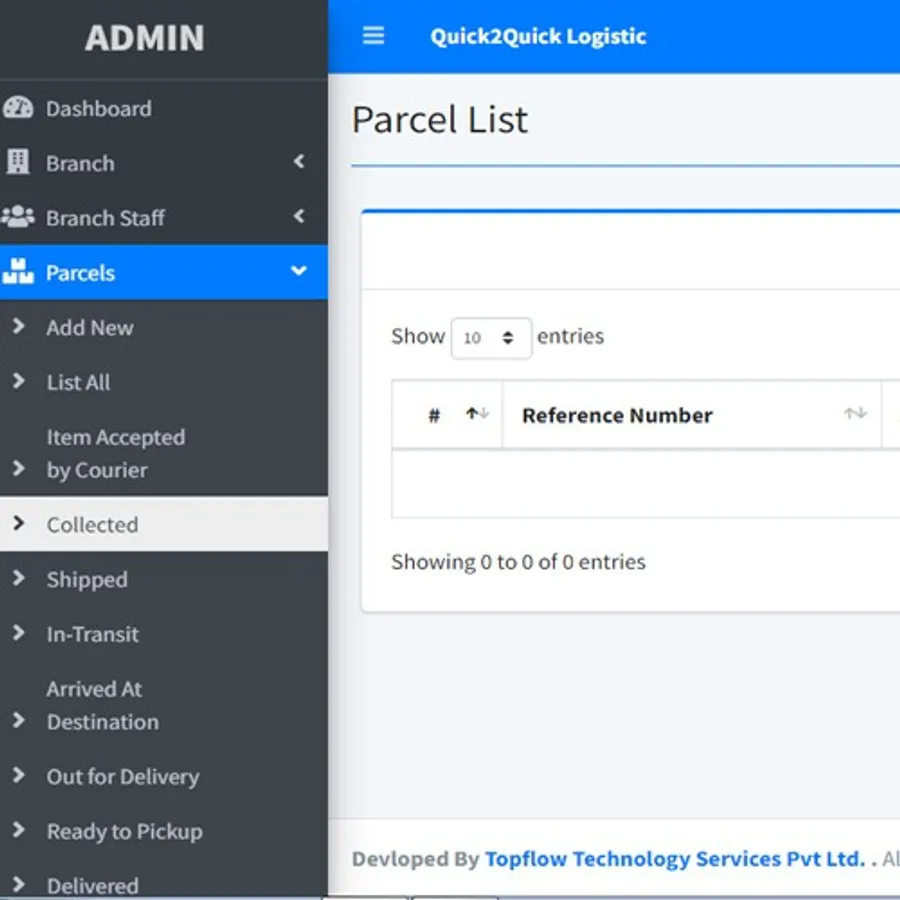This screenshot has width=900, height=900.
Task: Click the chevron beside Arrived At Destination
Action: click(18, 720)
